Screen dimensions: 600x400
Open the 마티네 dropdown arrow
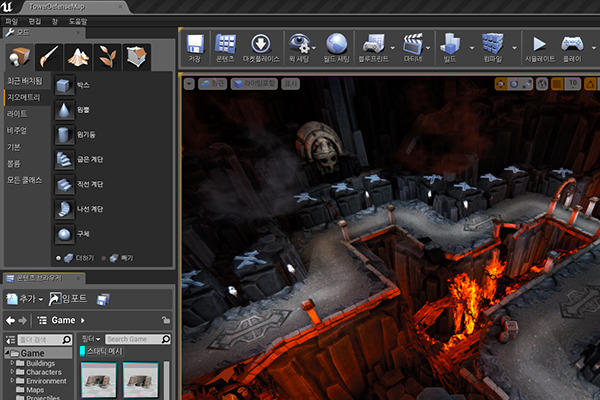coord(428,48)
